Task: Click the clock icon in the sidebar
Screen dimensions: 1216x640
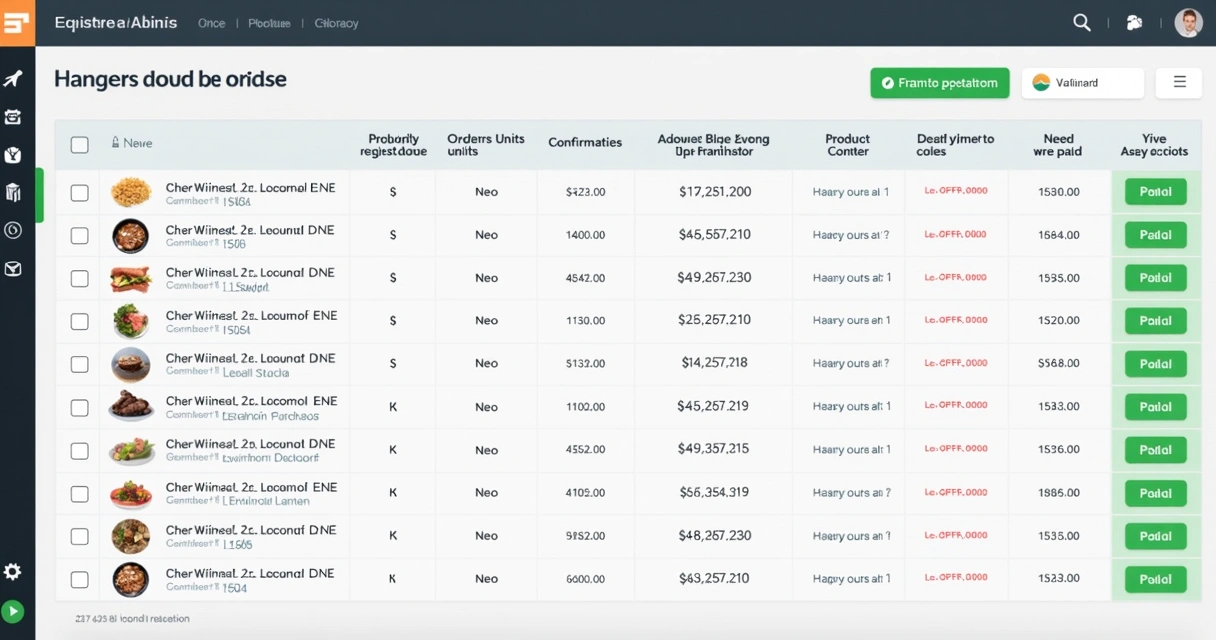Action: (13, 230)
